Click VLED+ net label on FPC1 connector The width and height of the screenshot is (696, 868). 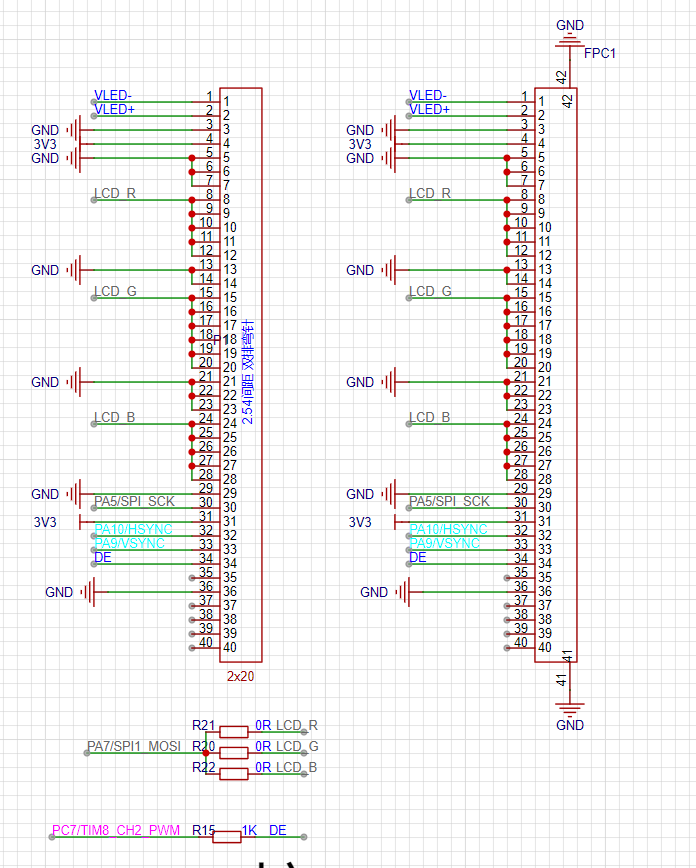pos(430,109)
